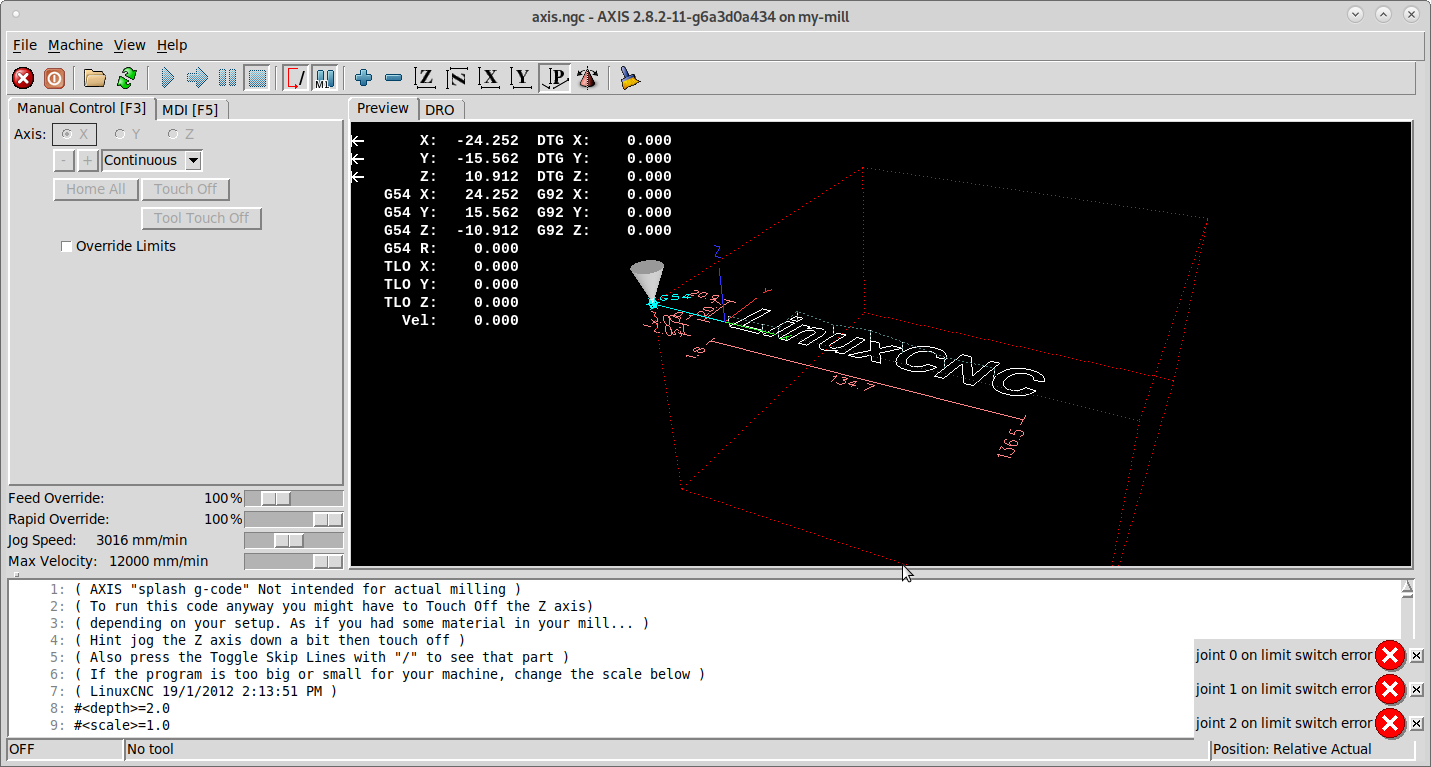The height and width of the screenshot is (767, 1431).
Task: Select axis Z radio button
Action: click(x=181, y=134)
